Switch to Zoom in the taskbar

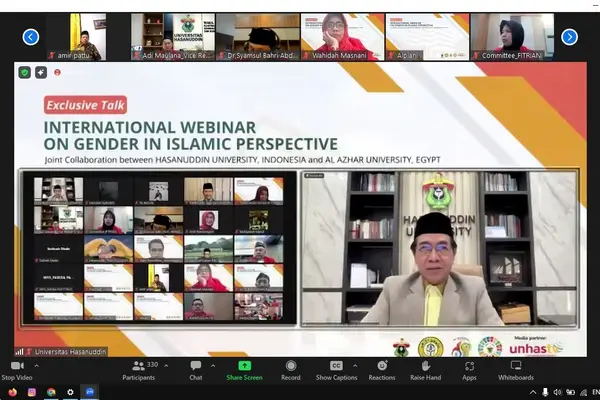90,392
